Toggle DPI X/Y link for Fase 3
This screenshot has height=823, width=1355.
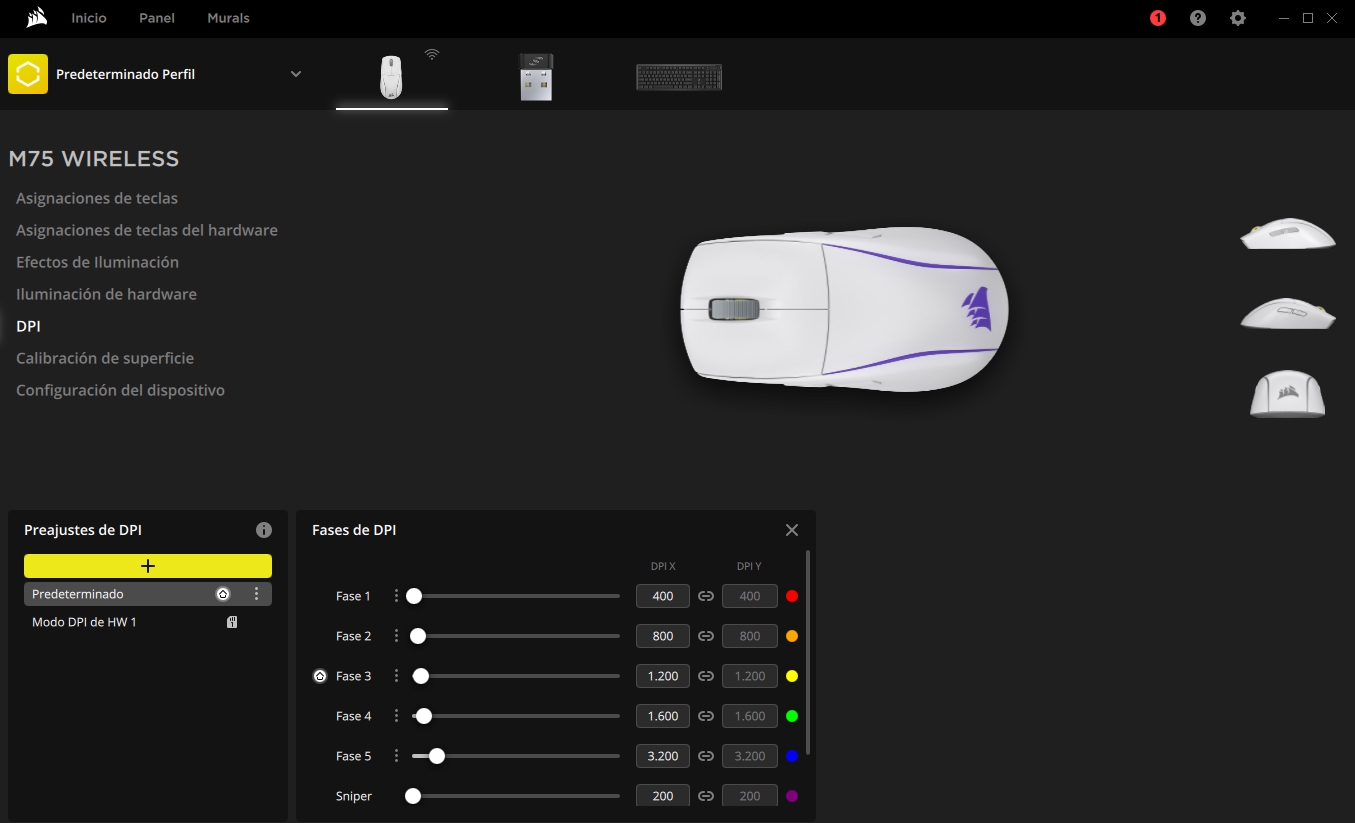click(706, 676)
